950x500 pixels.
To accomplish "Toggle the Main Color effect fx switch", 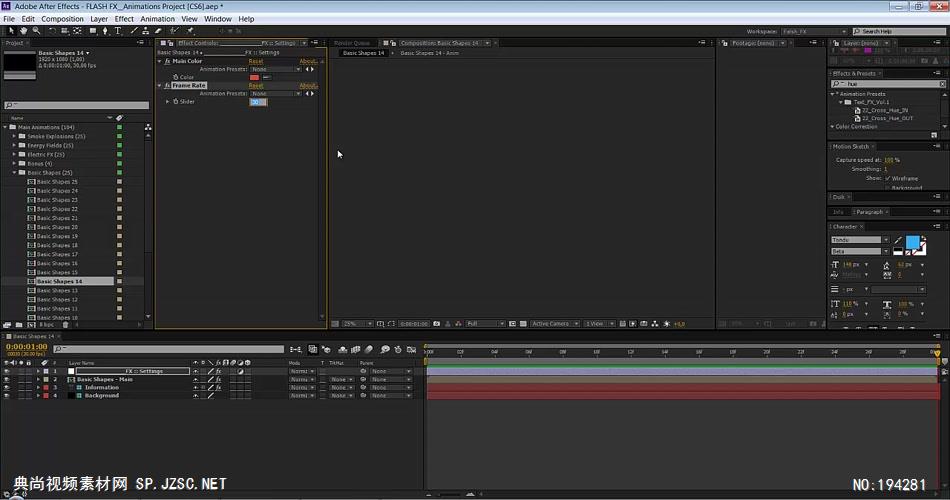I will [167, 61].
